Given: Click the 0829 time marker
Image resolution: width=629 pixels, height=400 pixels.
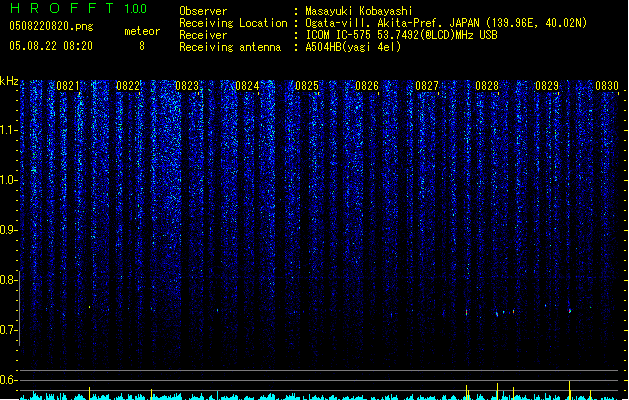Looking at the screenshot, I should click(x=547, y=86).
